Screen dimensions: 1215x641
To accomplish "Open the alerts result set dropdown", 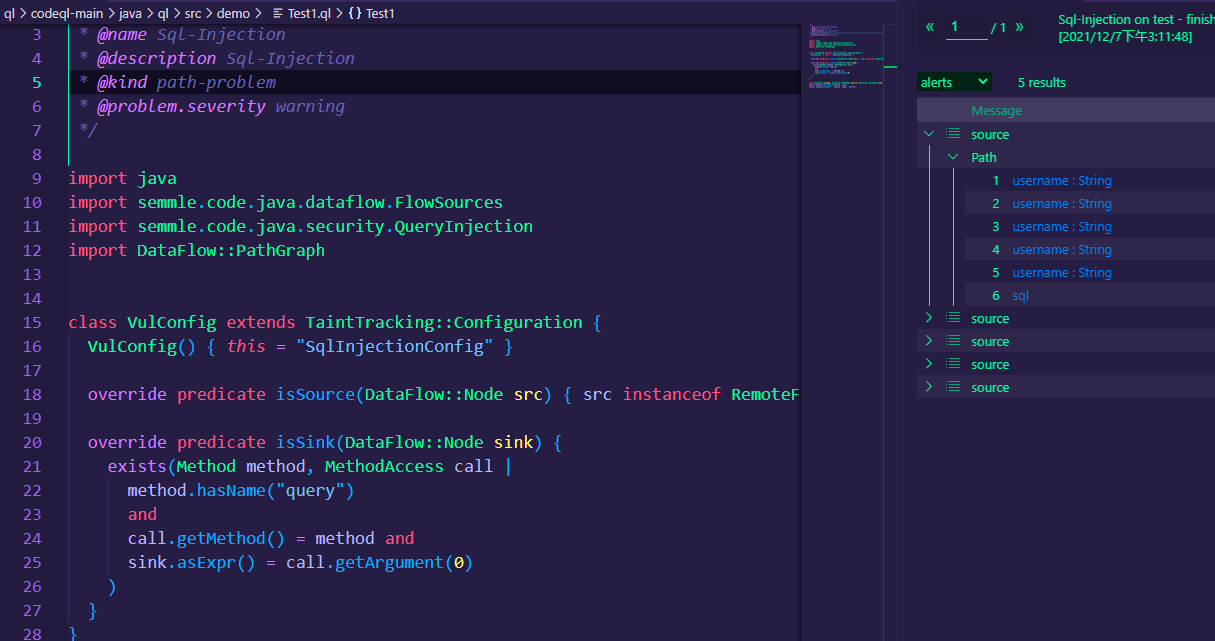I will pyautogui.click(x=955, y=82).
